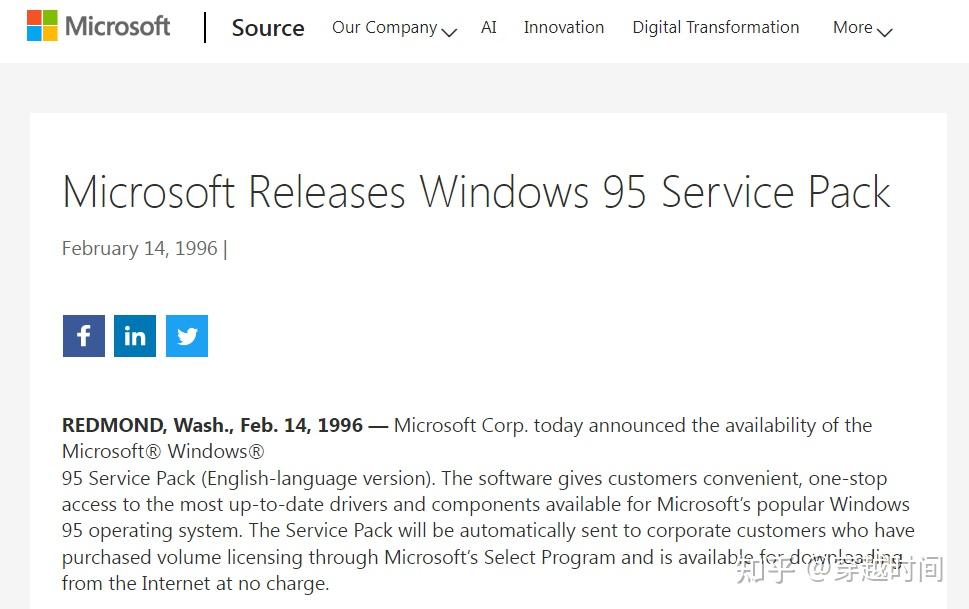
Task: Select the blue LinkedIn share icon
Action: click(134, 336)
